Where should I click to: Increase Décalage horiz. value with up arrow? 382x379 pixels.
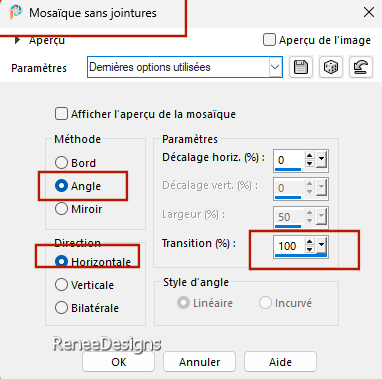coord(310,156)
